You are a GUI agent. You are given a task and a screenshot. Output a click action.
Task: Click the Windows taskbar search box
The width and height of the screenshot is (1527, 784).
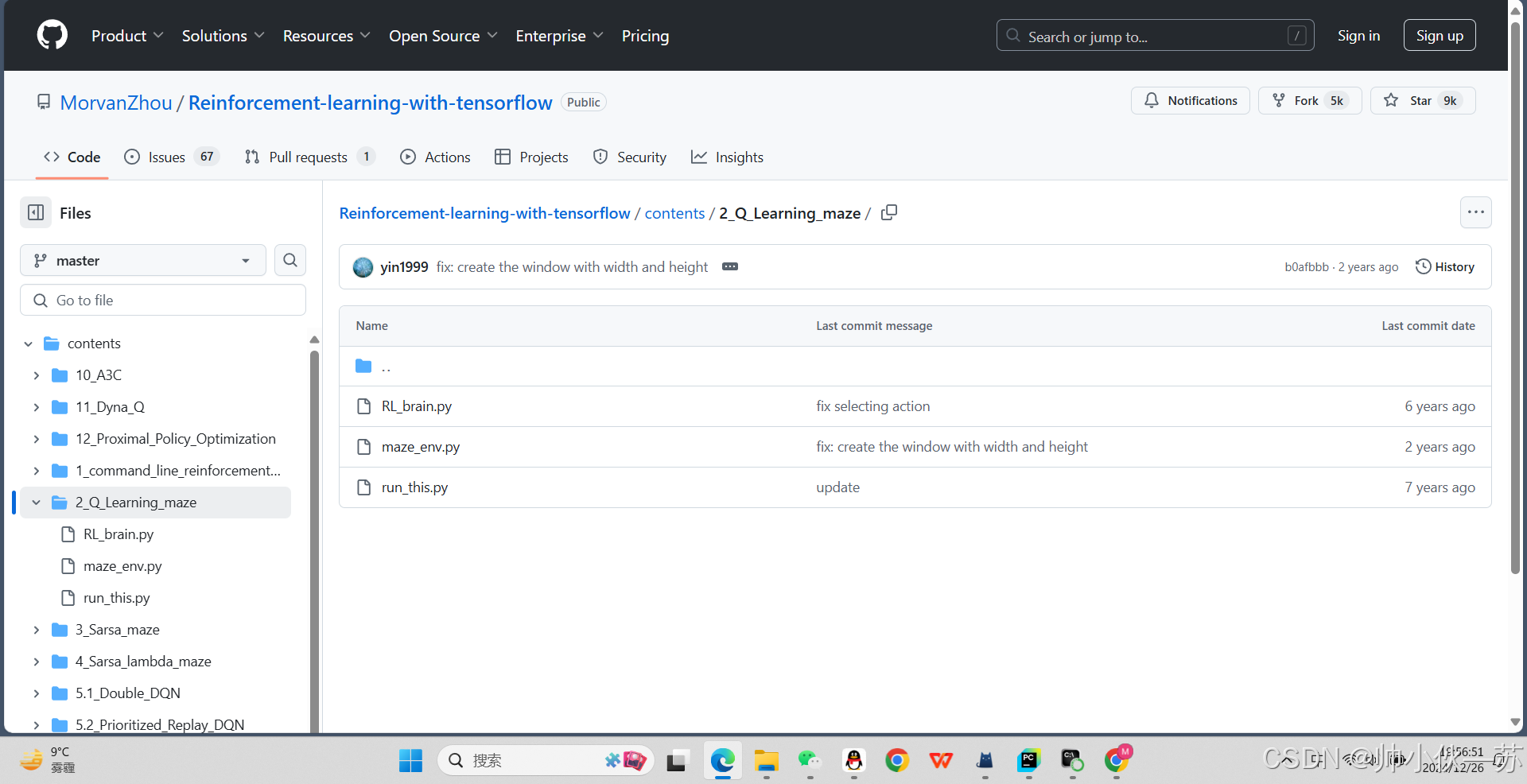coord(546,760)
